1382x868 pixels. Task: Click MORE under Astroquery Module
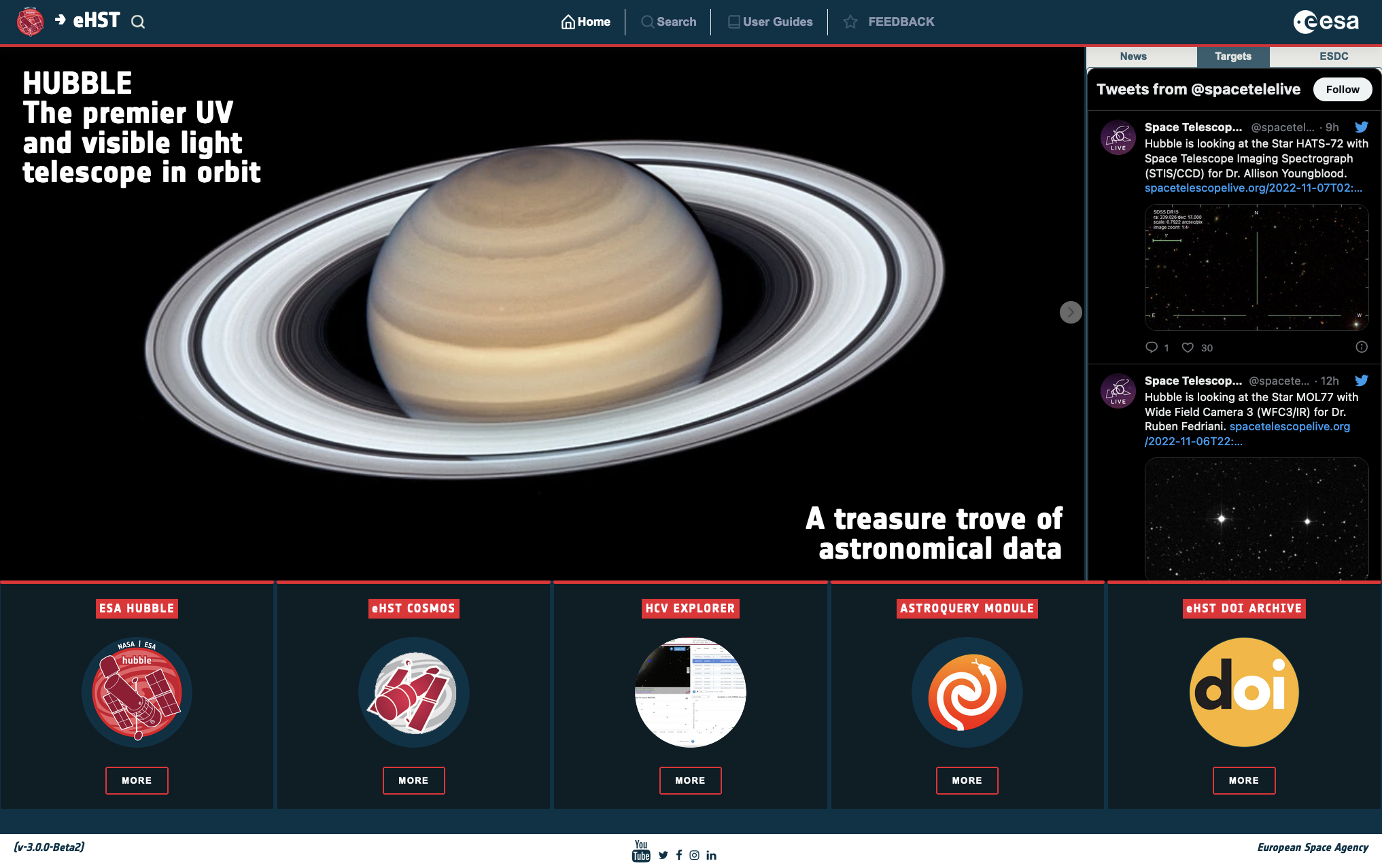(x=967, y=780)
